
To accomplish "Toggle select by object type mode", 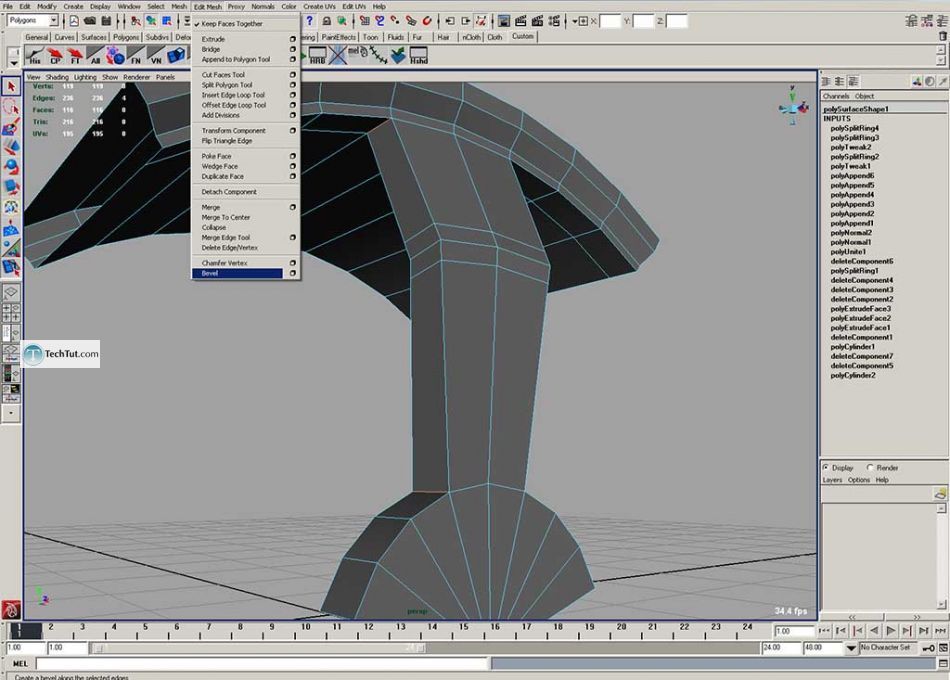I will click(x=151, y=21).
